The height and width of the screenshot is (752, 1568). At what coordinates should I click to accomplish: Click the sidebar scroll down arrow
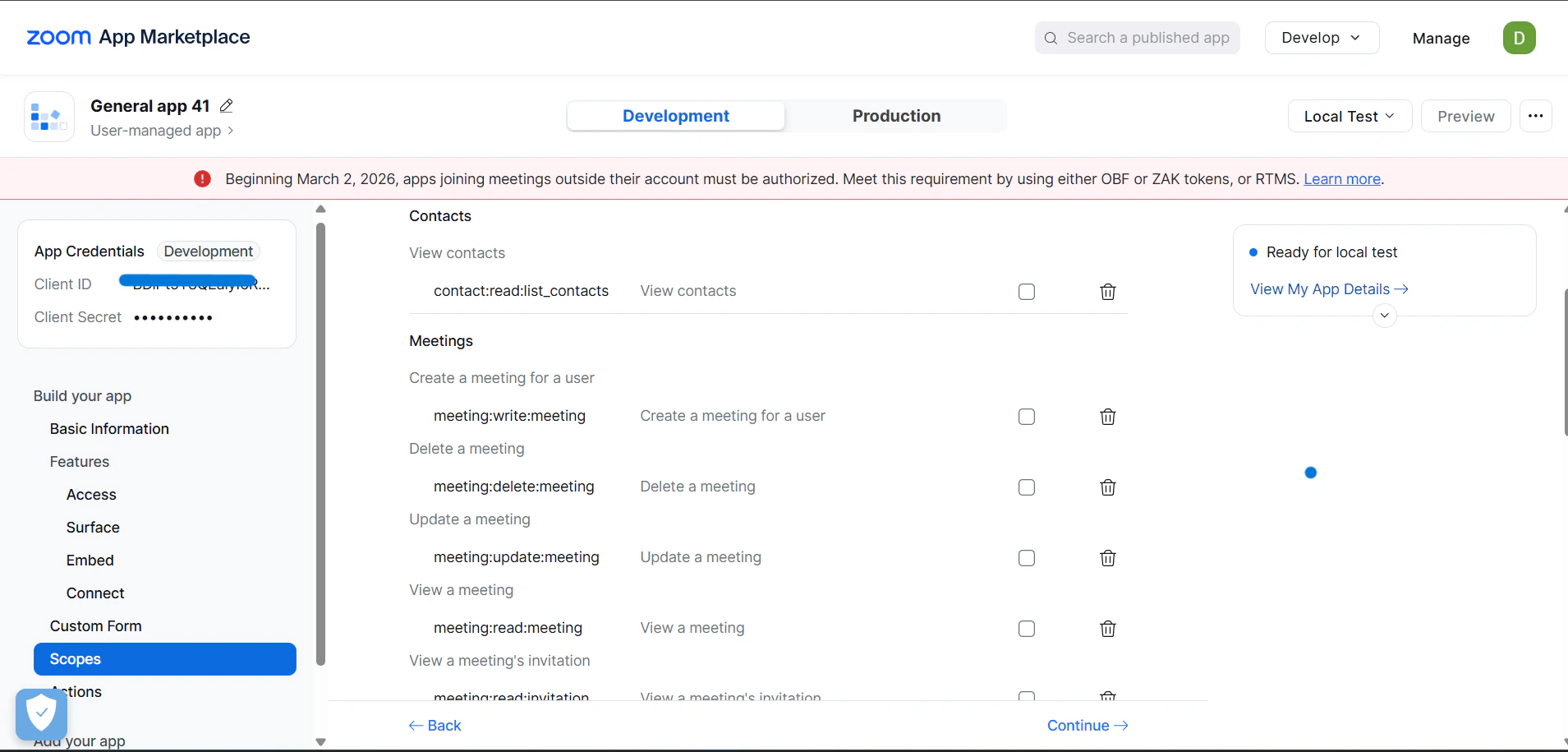(x=320, y=741)
